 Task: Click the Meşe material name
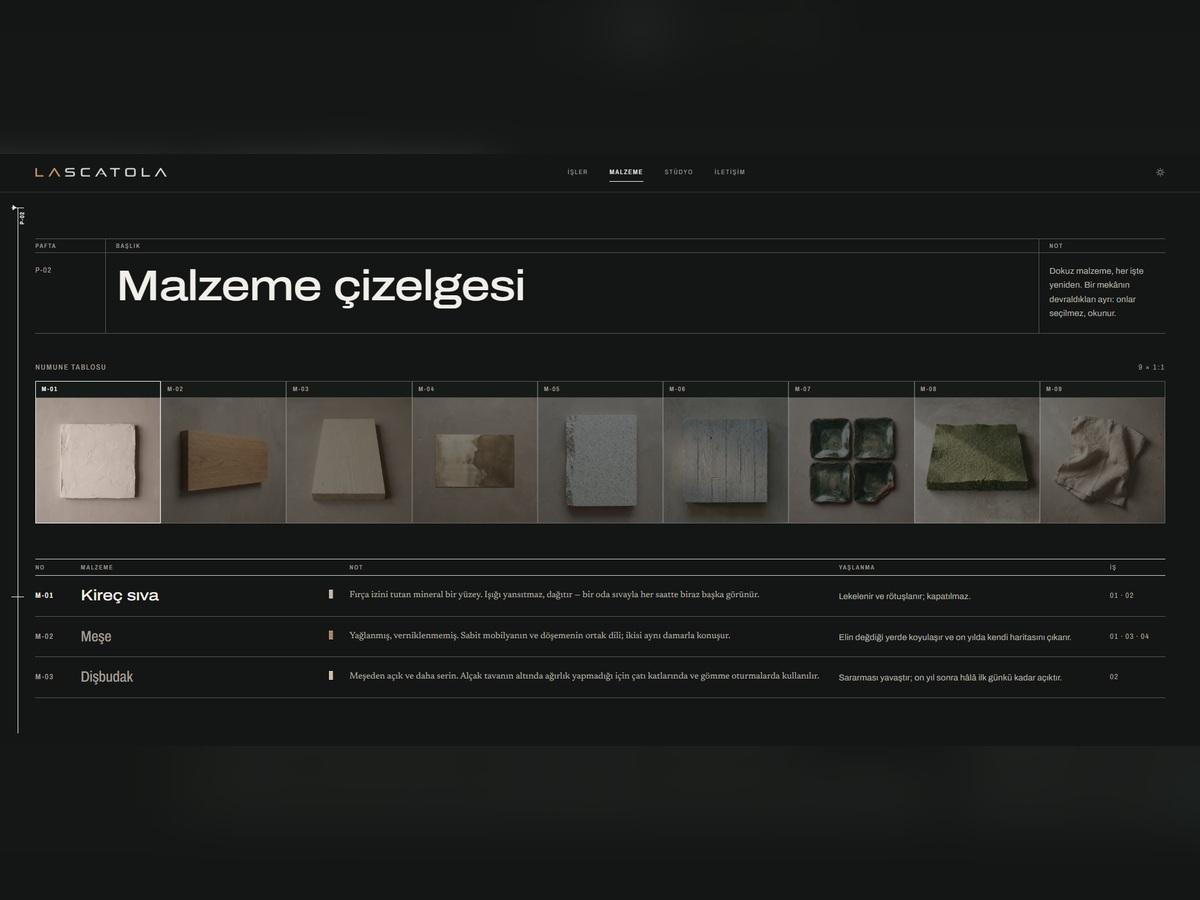(x=96, y=636)
